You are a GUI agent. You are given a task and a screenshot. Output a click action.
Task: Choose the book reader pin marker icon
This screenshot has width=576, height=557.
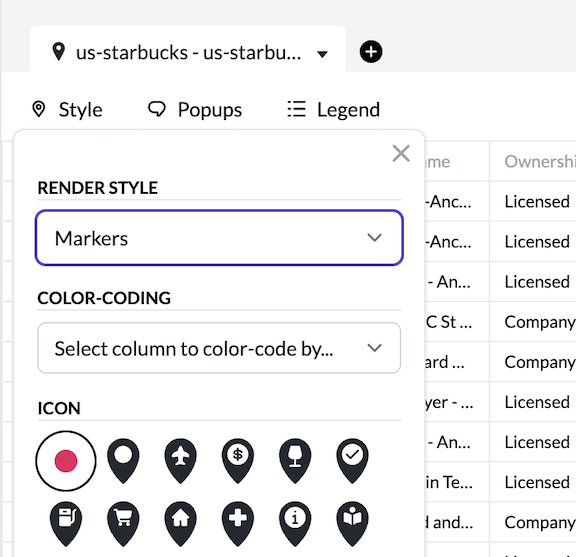(x=352, y=524)
